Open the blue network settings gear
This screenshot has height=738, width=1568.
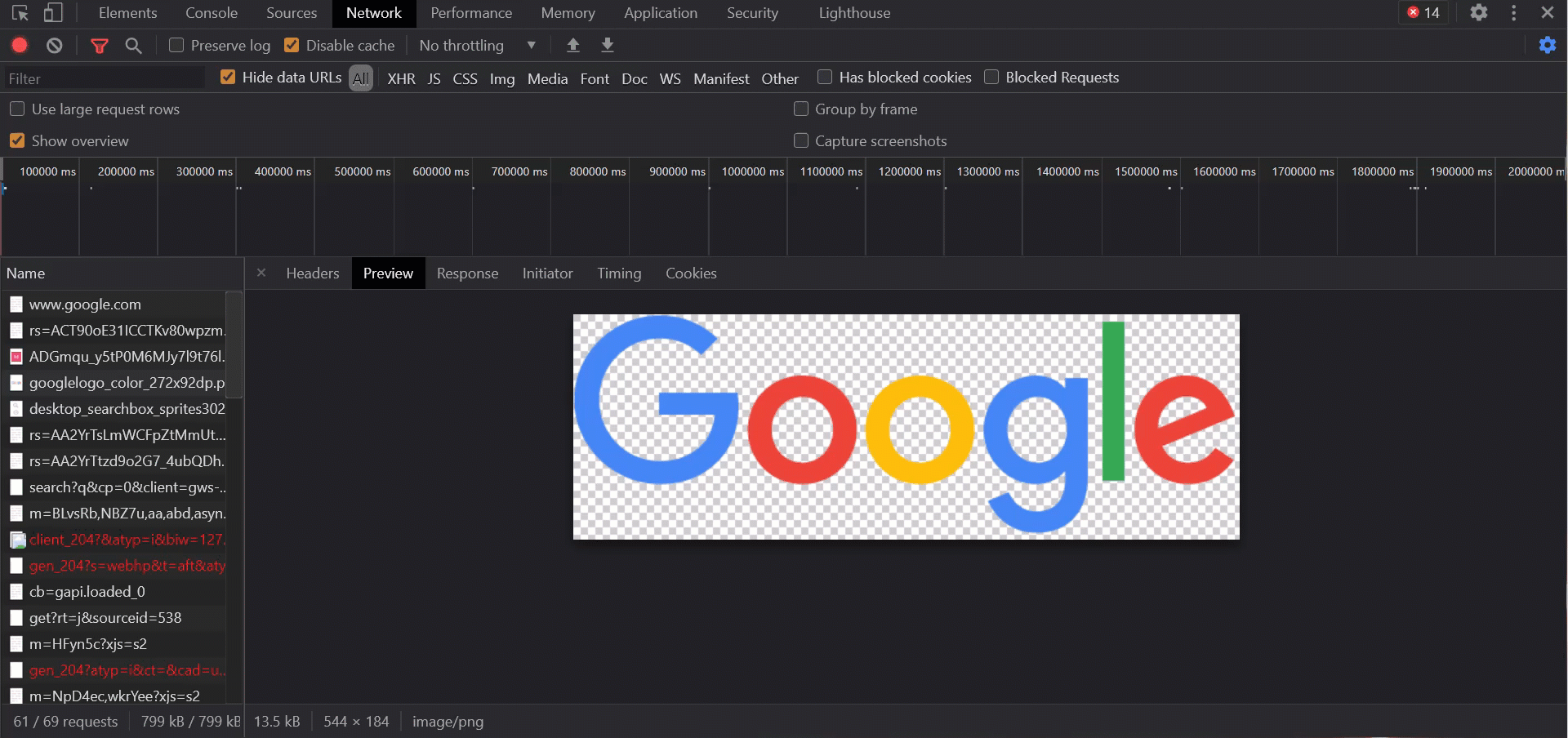pos(1548,46)
